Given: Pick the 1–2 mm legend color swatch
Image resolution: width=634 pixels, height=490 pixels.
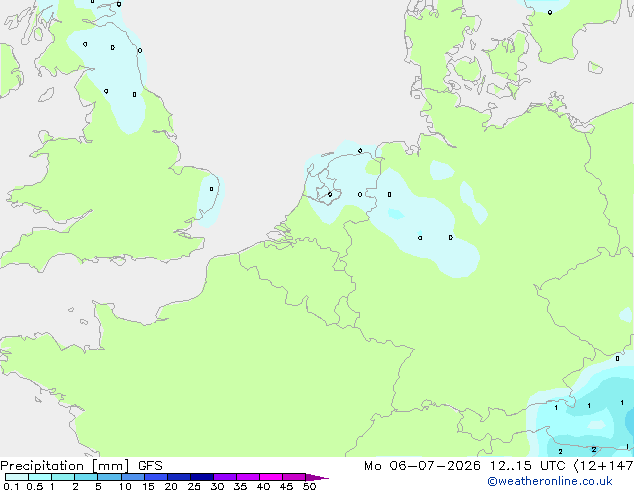Looking at the screenshot, I should pos(63,477).
